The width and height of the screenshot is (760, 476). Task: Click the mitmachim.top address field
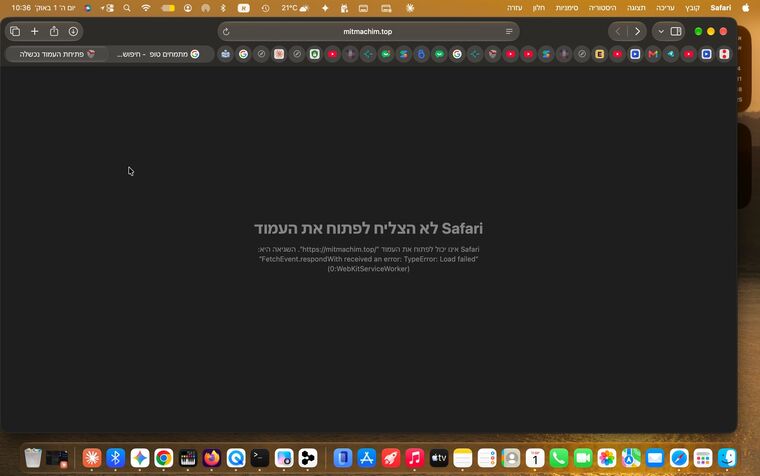[x=368, y=32]
